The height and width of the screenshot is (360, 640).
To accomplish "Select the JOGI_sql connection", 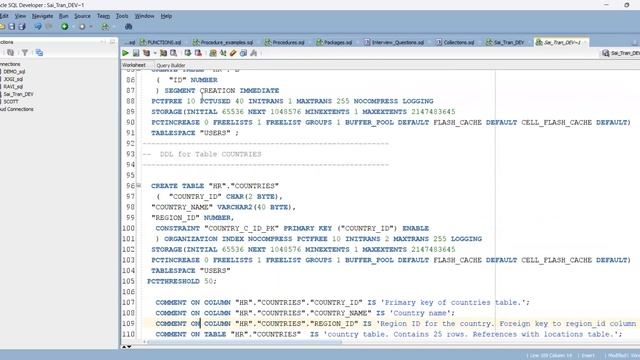I will (x=13, y=79).
